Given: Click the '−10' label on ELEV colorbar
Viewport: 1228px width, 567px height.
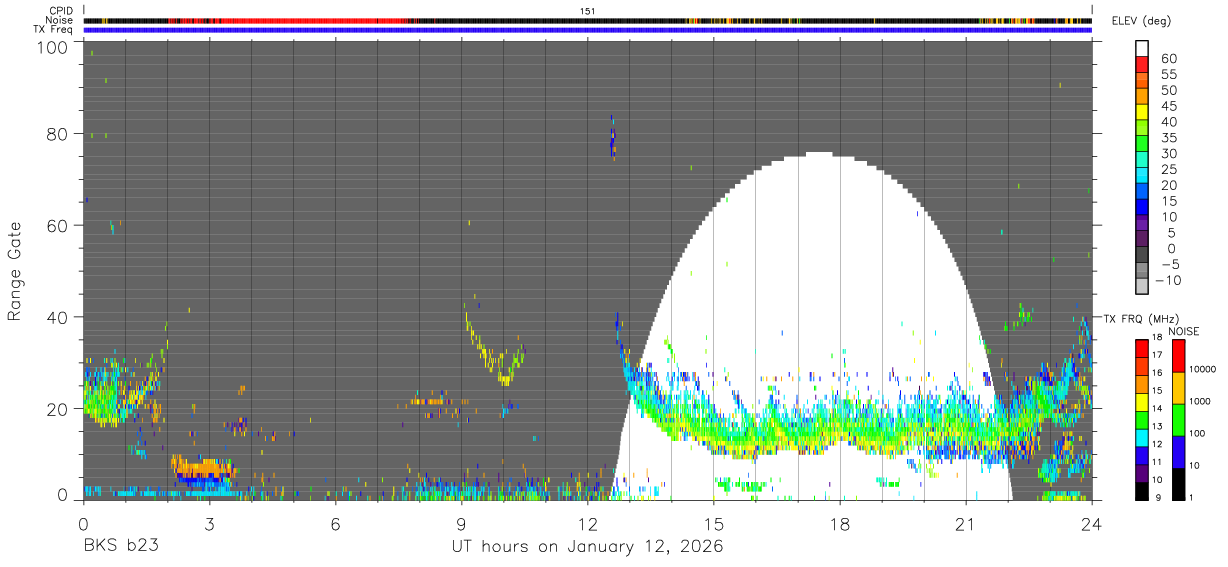Looking at the screenshot, I should (1170, 280).
